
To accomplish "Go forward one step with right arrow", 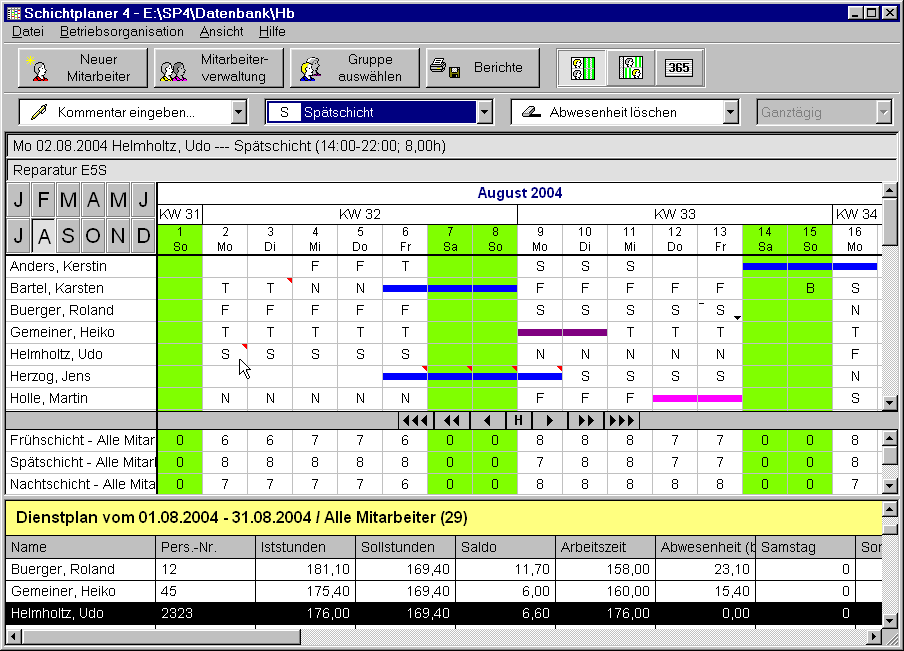I will [x=549, y=420].
